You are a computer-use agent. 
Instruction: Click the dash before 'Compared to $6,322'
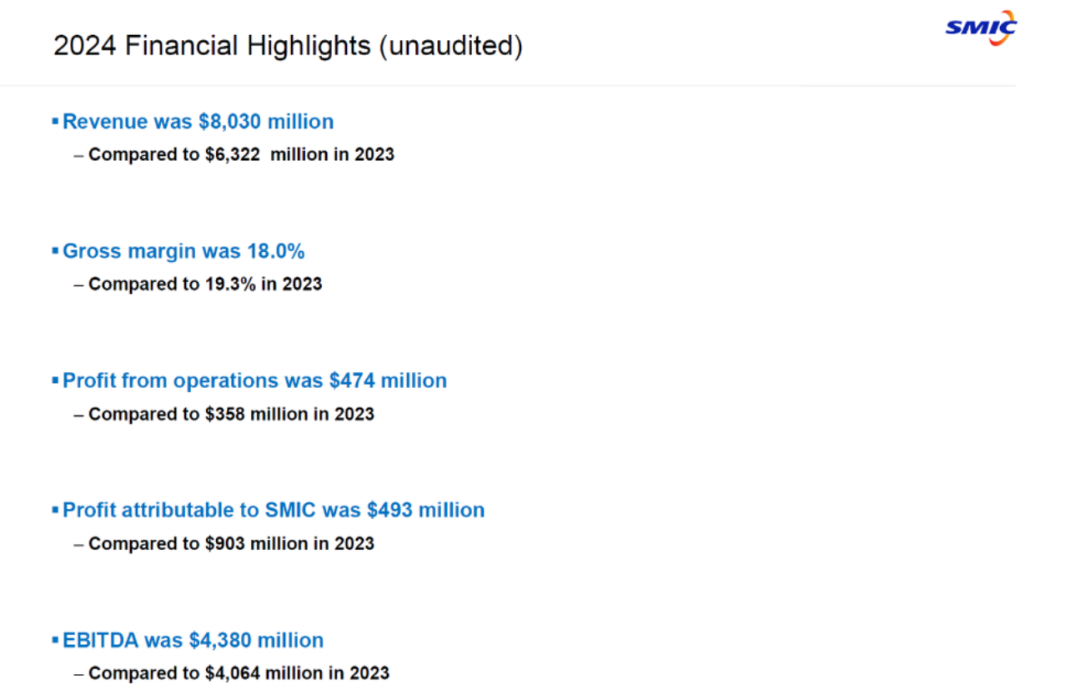click(78, 155)
